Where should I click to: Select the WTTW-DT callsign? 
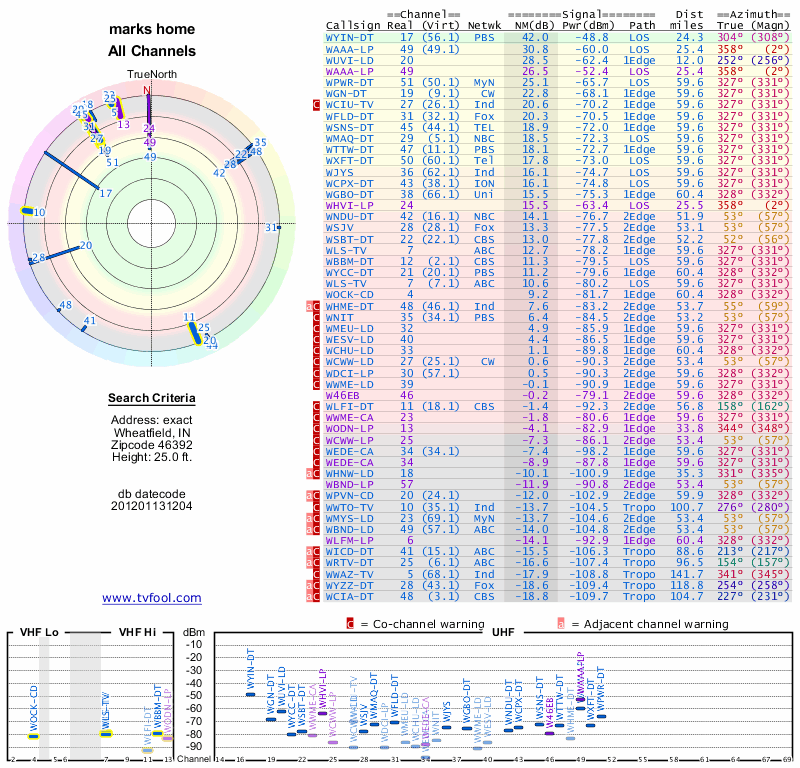(349, 150)
